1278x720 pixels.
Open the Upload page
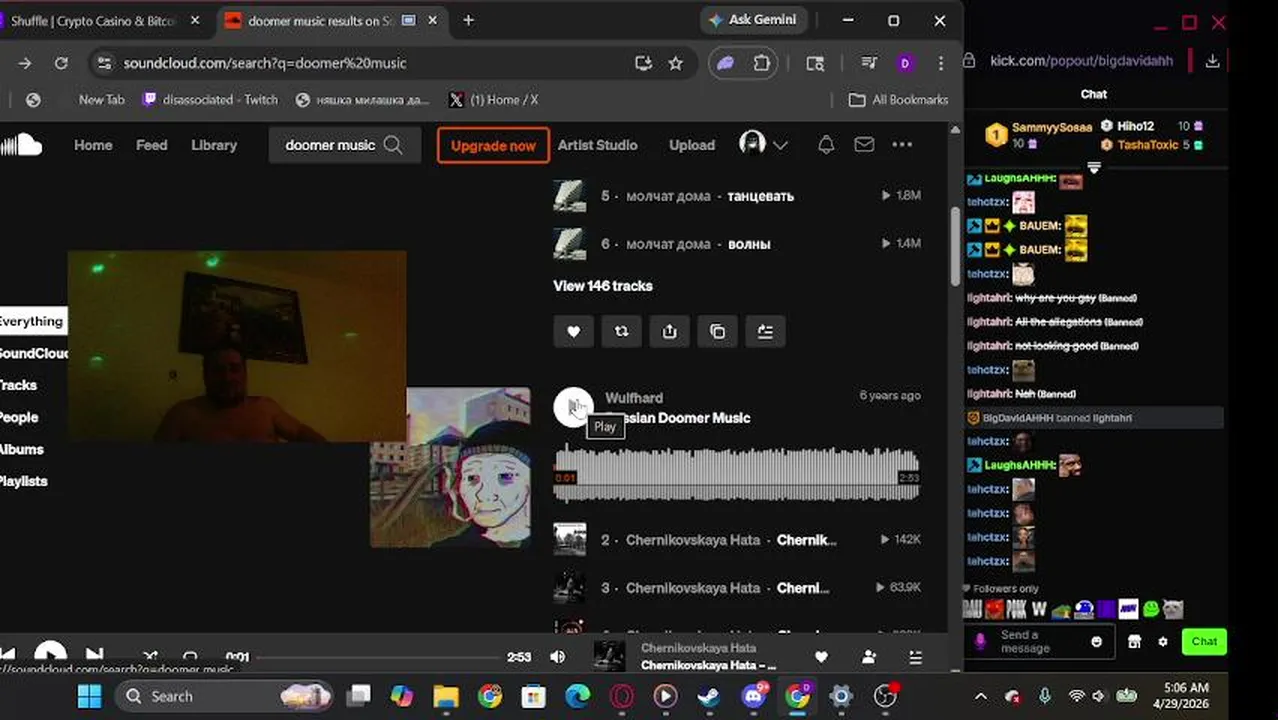692,145
